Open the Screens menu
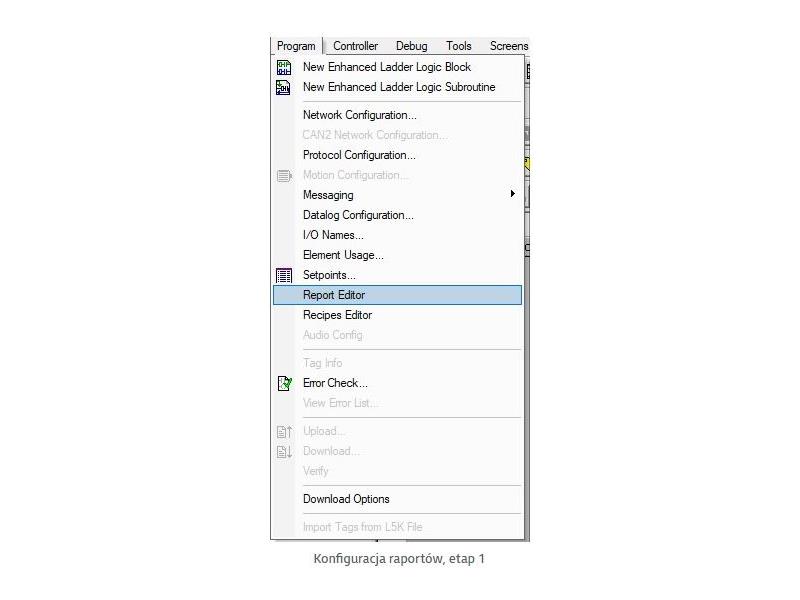This screenshot has height=600, width=800. pyautogui.click(x=508, y=46)
